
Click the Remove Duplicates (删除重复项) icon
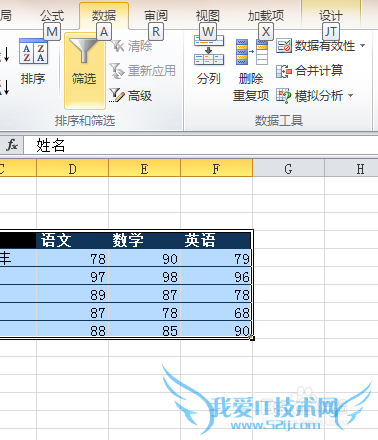[x=252, y=52]
